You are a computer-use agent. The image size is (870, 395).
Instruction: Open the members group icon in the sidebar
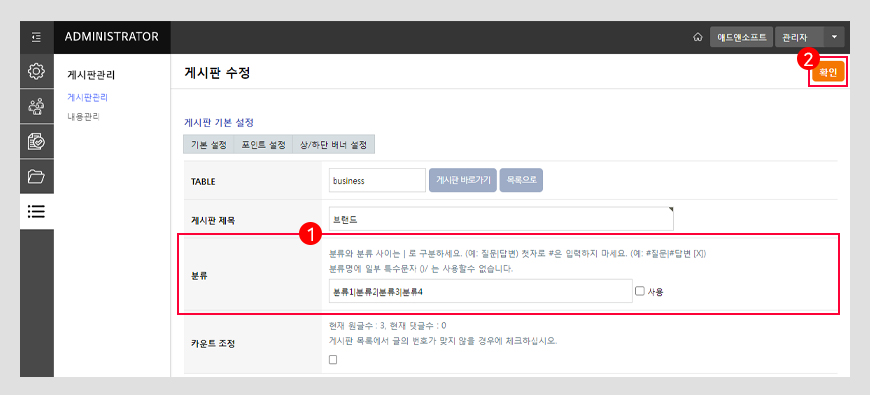(x=37, y=106)
